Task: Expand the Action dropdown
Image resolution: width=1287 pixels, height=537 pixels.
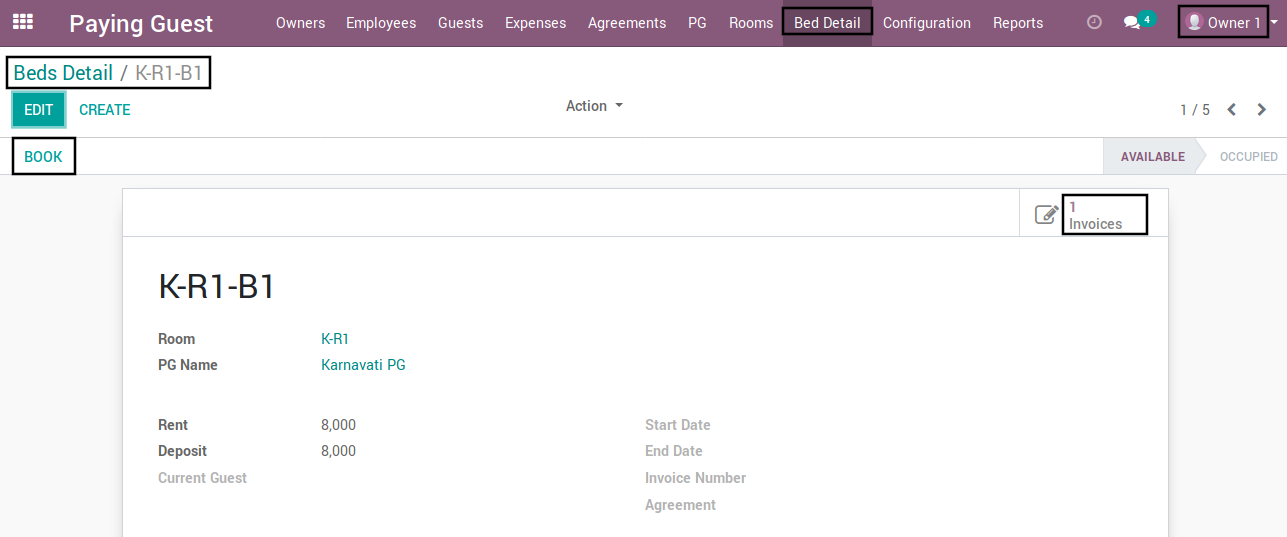Action: pyautogui.click(x=594, y=106)
